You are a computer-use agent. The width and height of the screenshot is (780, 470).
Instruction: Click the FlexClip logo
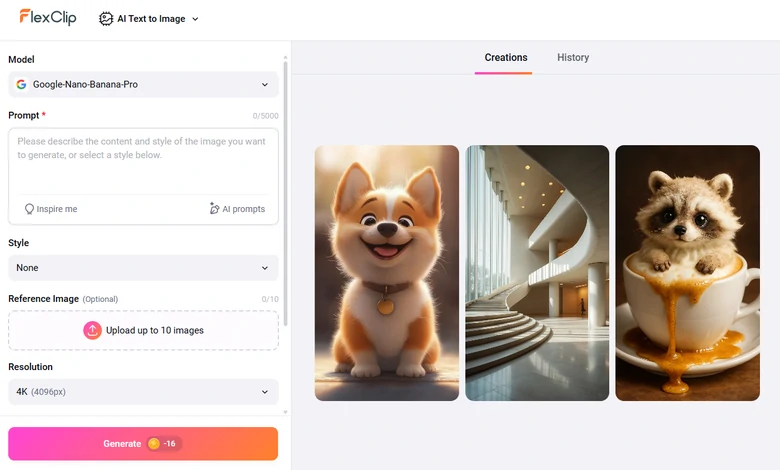[48, 17]
